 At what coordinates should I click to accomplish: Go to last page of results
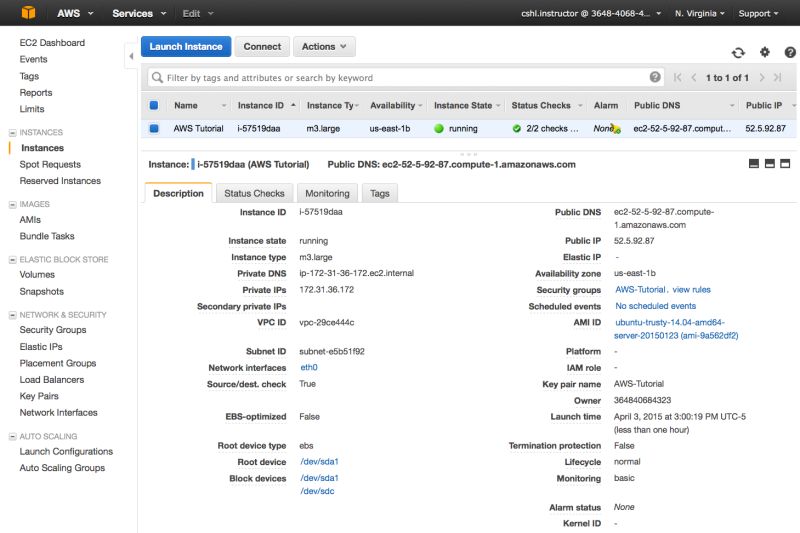pyautogui.click(x=778, y=78)
